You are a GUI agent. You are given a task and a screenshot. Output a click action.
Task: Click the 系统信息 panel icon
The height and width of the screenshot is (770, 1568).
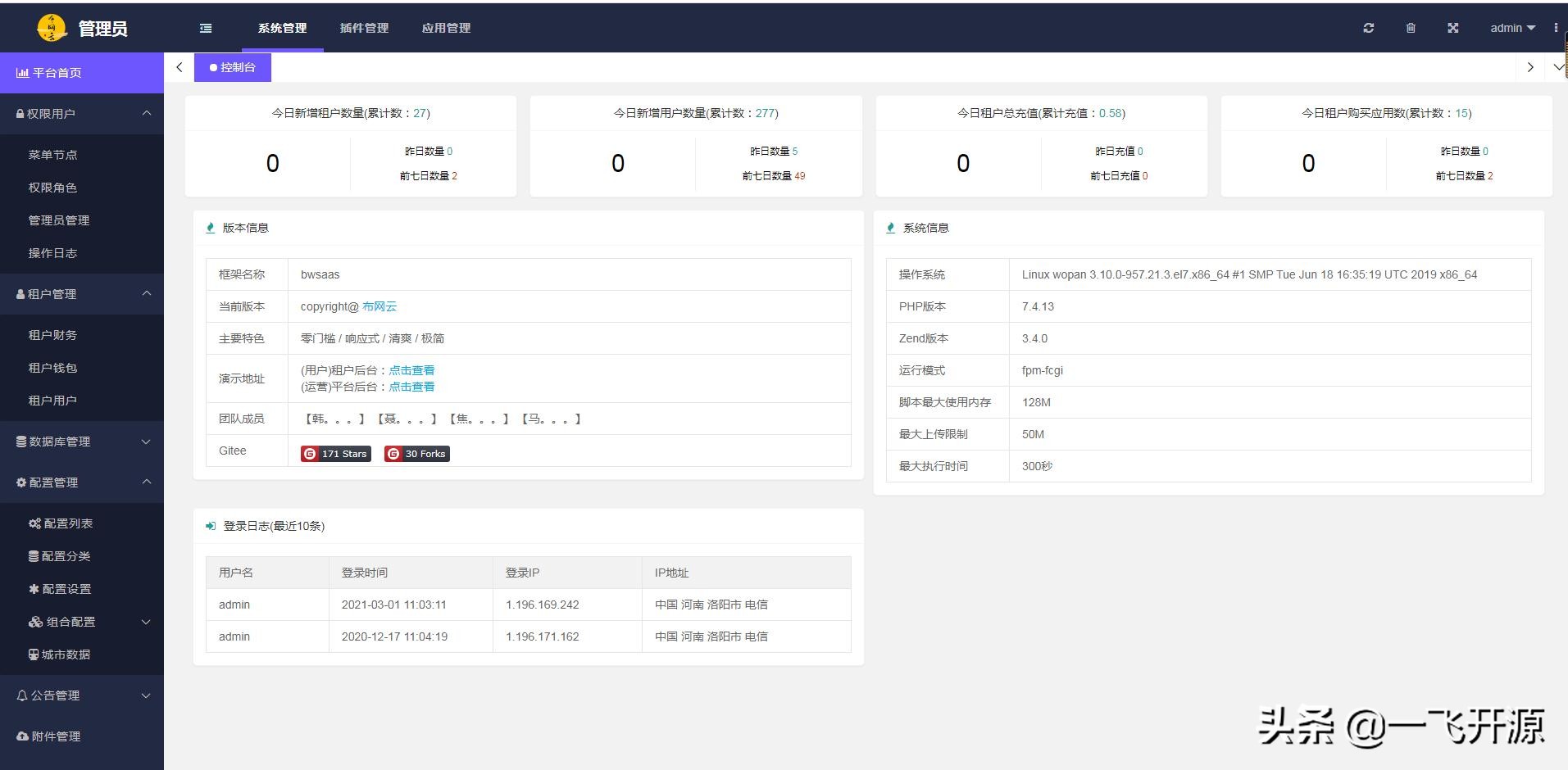click(x=891, y=228)
